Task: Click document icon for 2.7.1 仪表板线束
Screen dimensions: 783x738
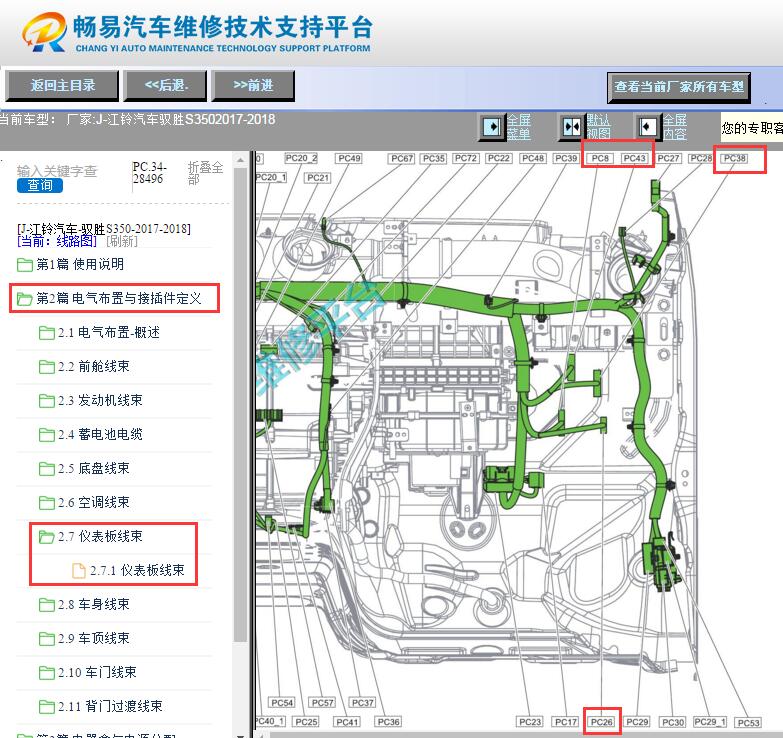Action: point(79,570)
